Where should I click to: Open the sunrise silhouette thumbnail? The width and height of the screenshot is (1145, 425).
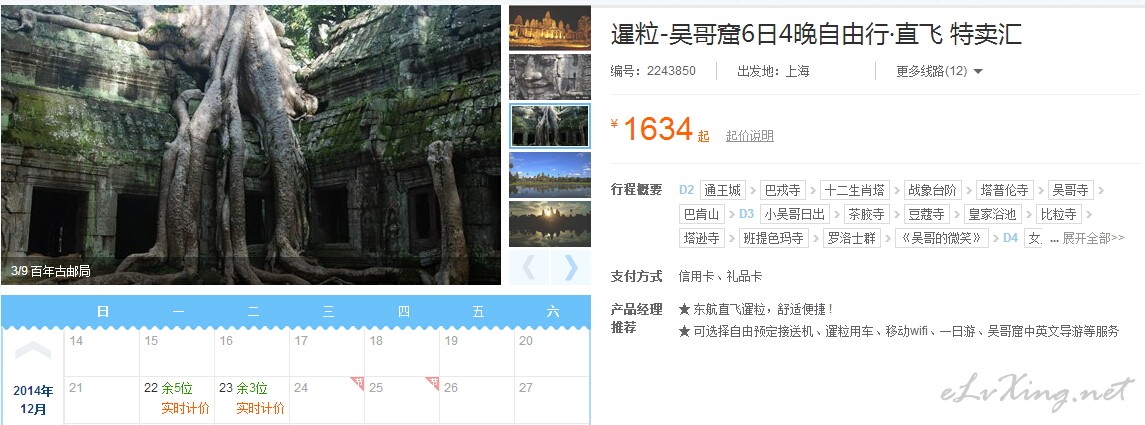549,223
